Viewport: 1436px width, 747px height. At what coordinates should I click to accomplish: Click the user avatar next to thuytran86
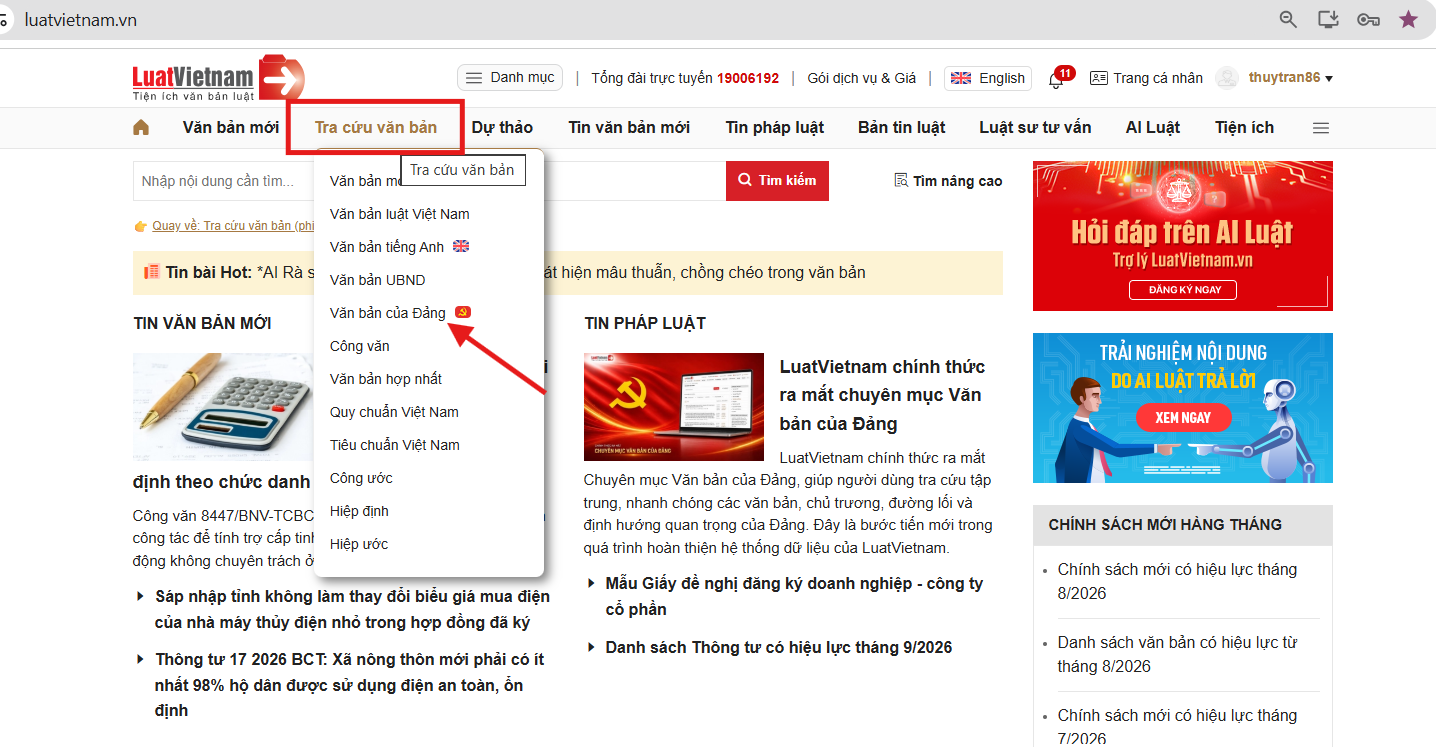click(1227, 78)
